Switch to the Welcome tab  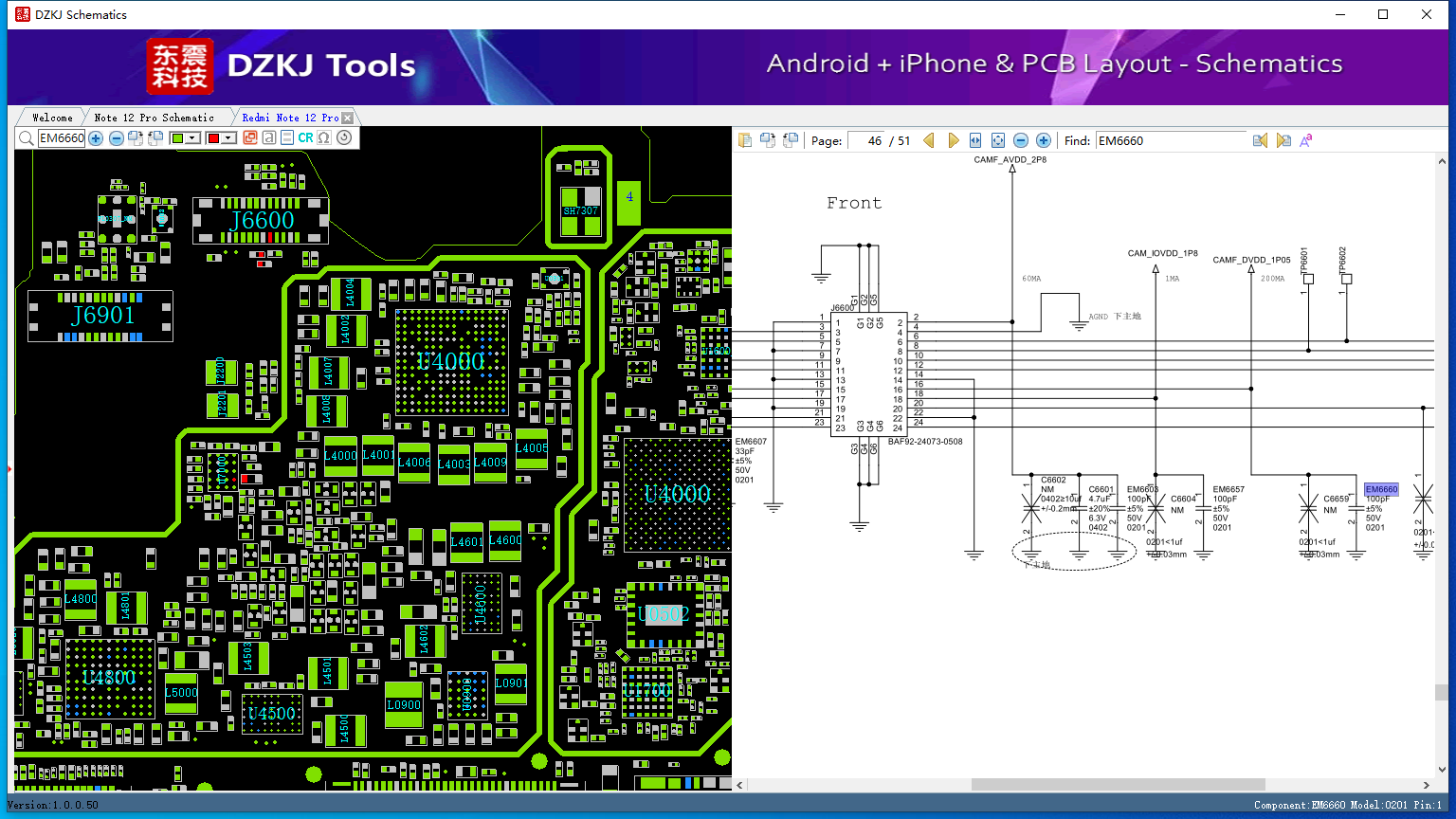coord(52,118)
